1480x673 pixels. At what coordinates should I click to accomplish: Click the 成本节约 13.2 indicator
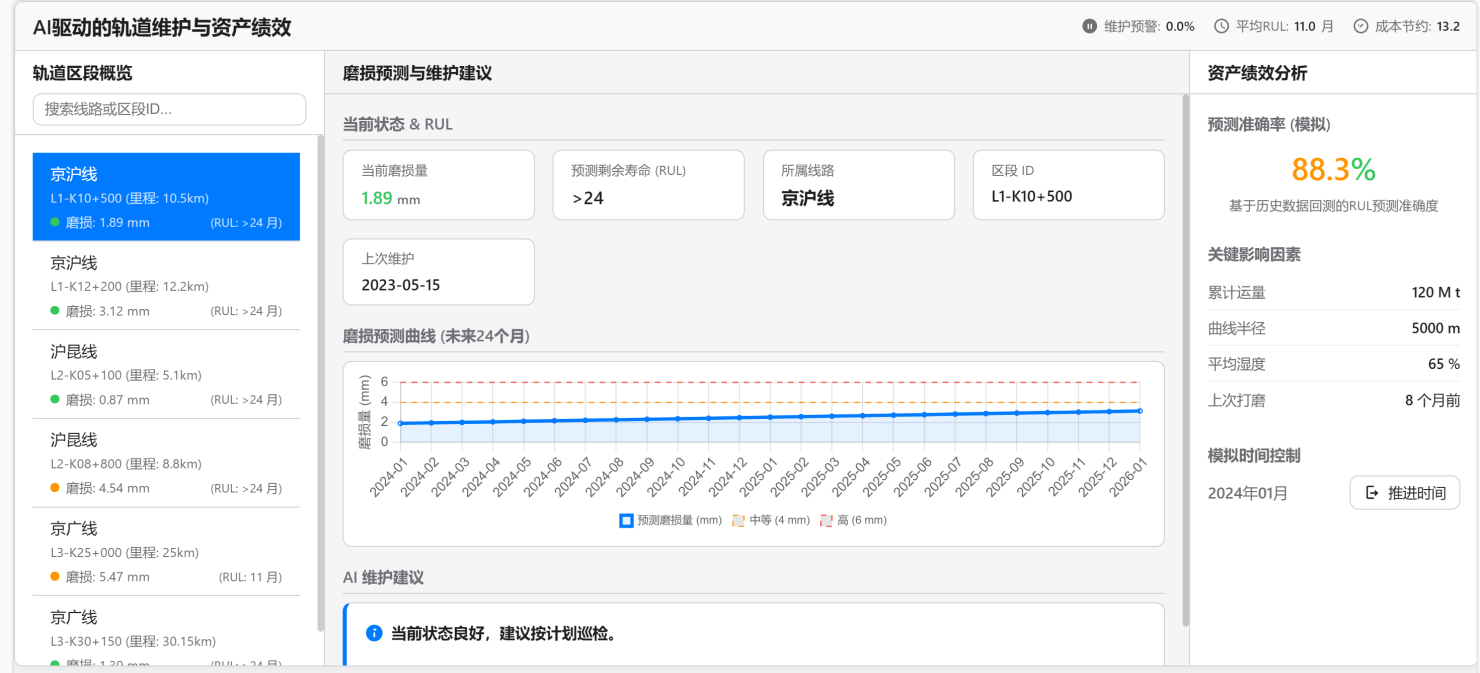[x=1406, y=26]
